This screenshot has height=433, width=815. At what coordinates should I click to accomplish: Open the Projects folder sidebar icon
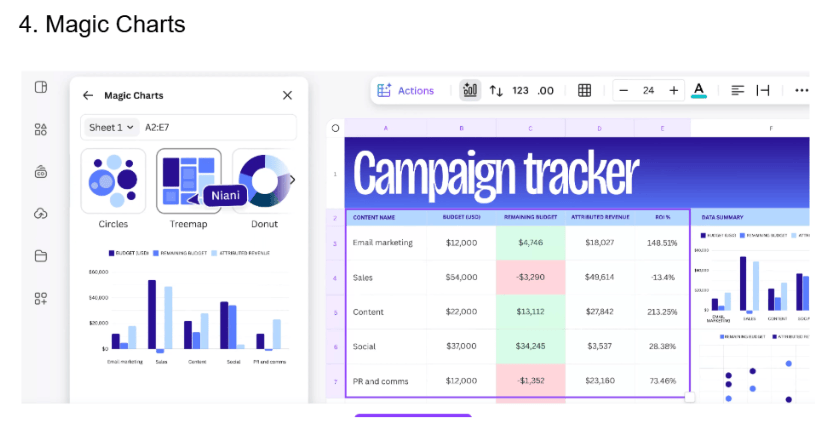(x=41, y=256)
